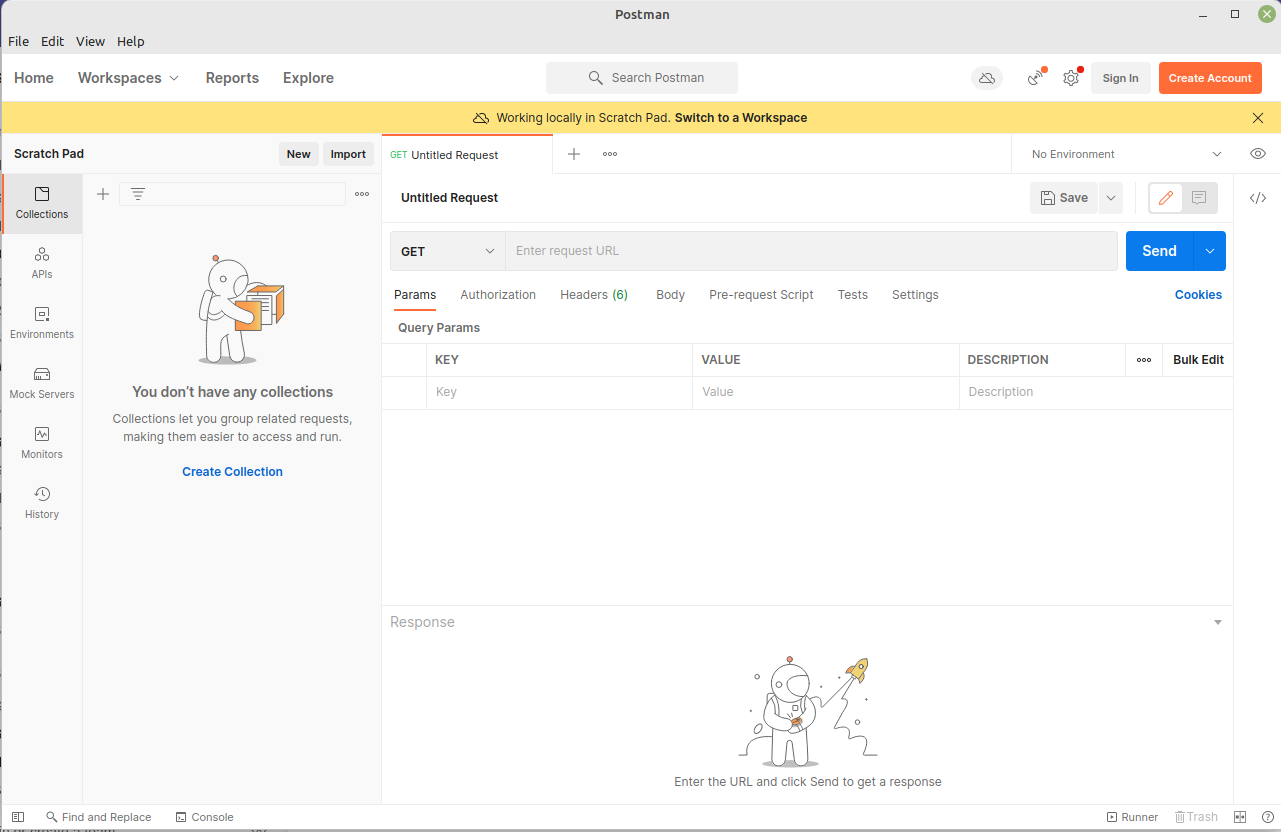The width and height of the screenshot is (1281, 832).
Task: Open Trash from status bar
Action: pyautogui.click(x=1196, y=817)
